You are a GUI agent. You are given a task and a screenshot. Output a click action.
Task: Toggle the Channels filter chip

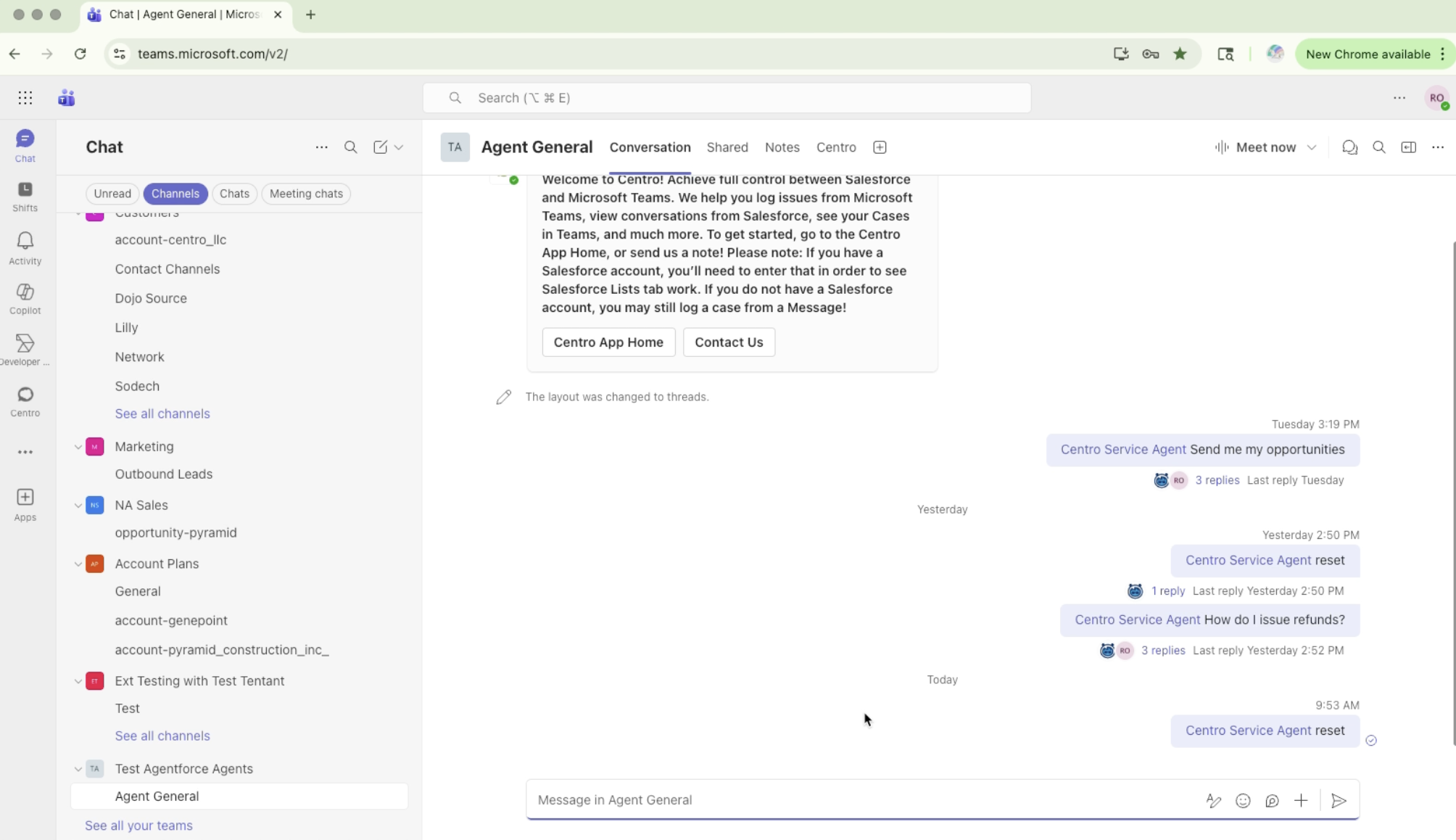click(x=175, y=194)
